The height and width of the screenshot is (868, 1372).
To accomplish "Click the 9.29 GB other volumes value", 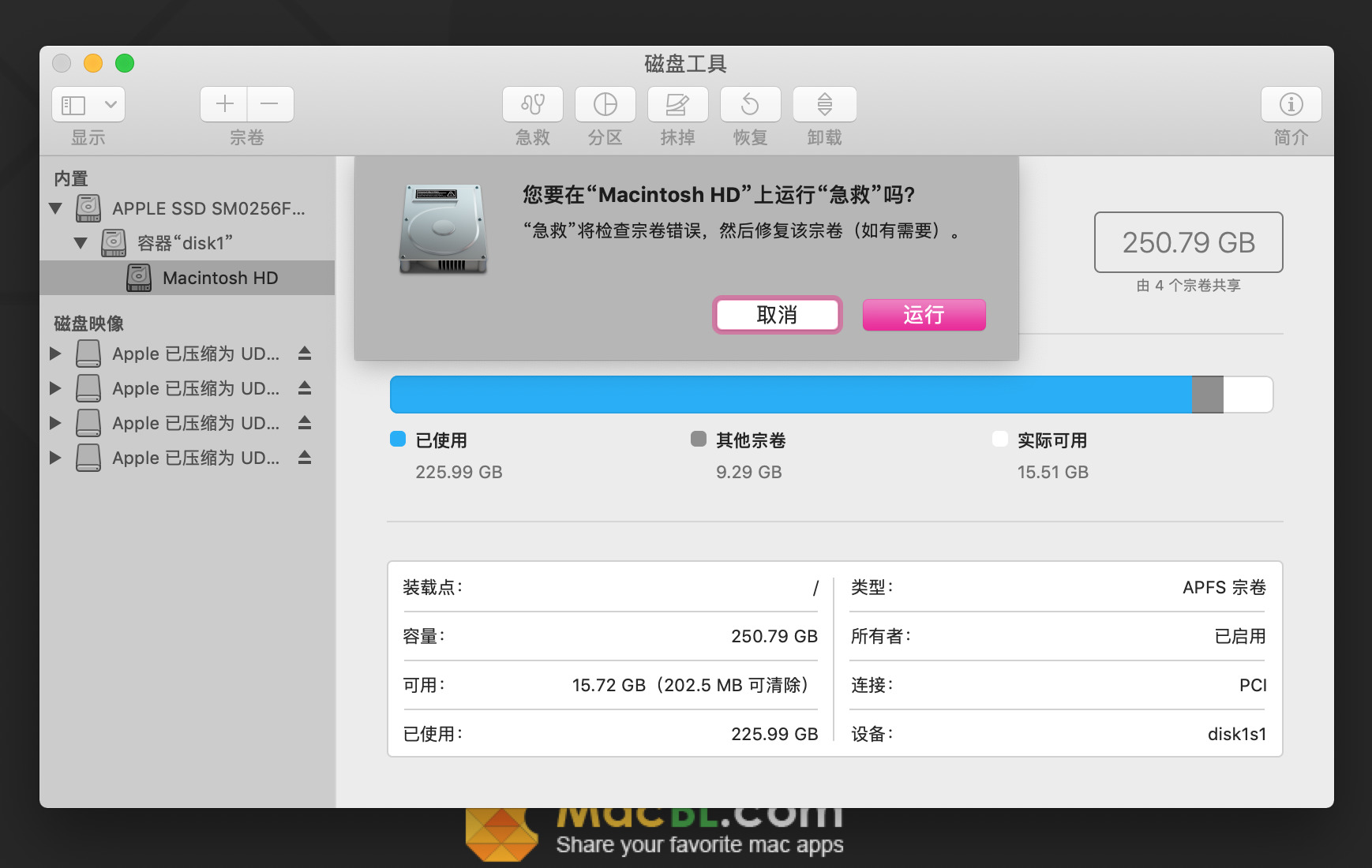I will pos(749,472).
